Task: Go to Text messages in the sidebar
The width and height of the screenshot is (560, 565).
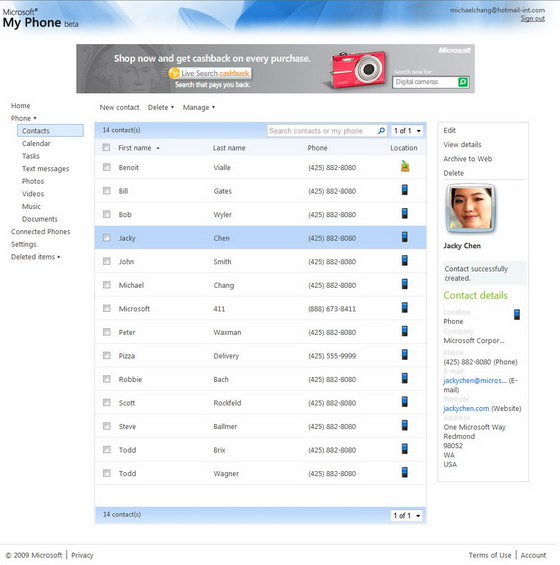Action: (x=45, y=169)
